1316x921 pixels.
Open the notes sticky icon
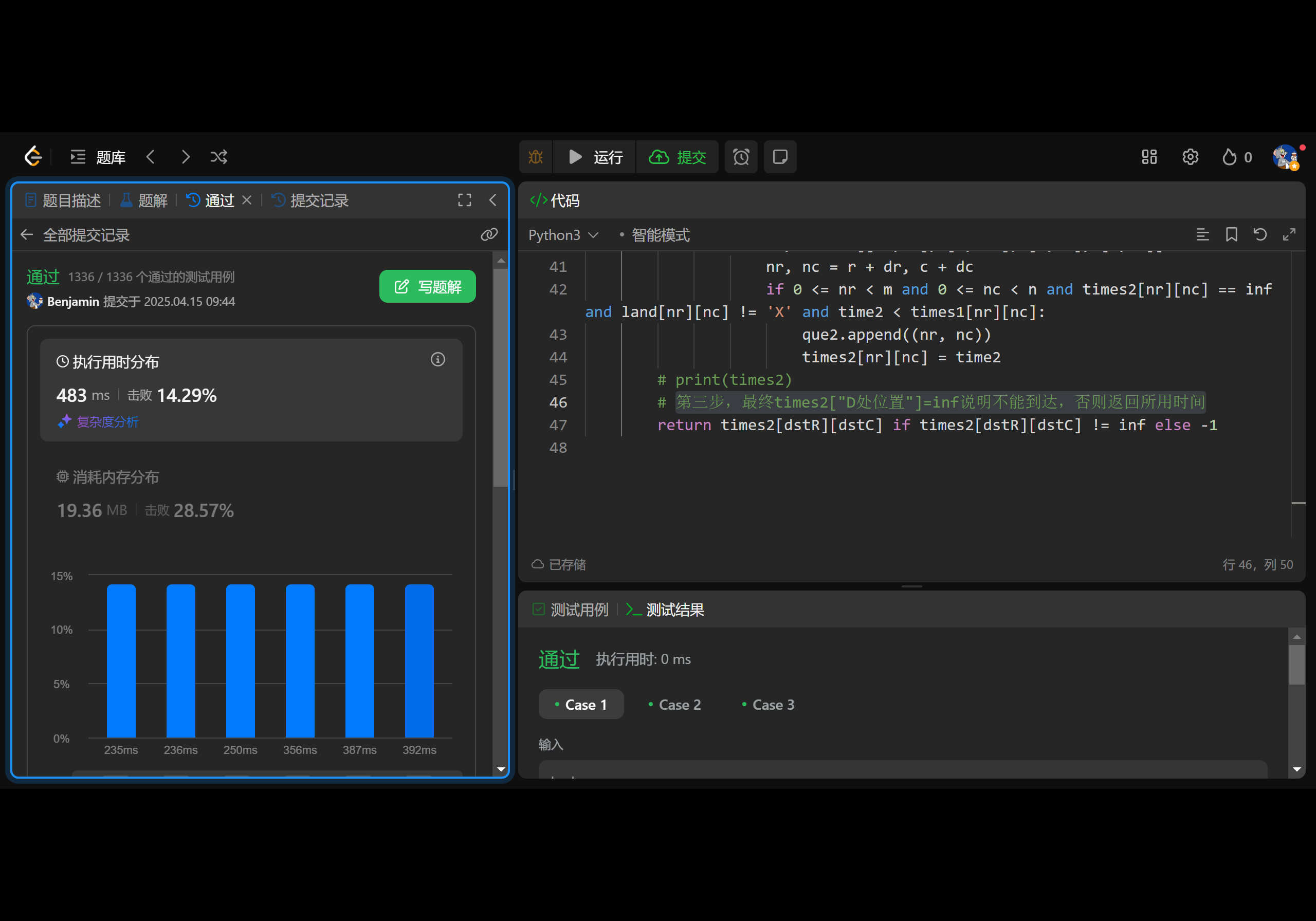click(780, 157)
